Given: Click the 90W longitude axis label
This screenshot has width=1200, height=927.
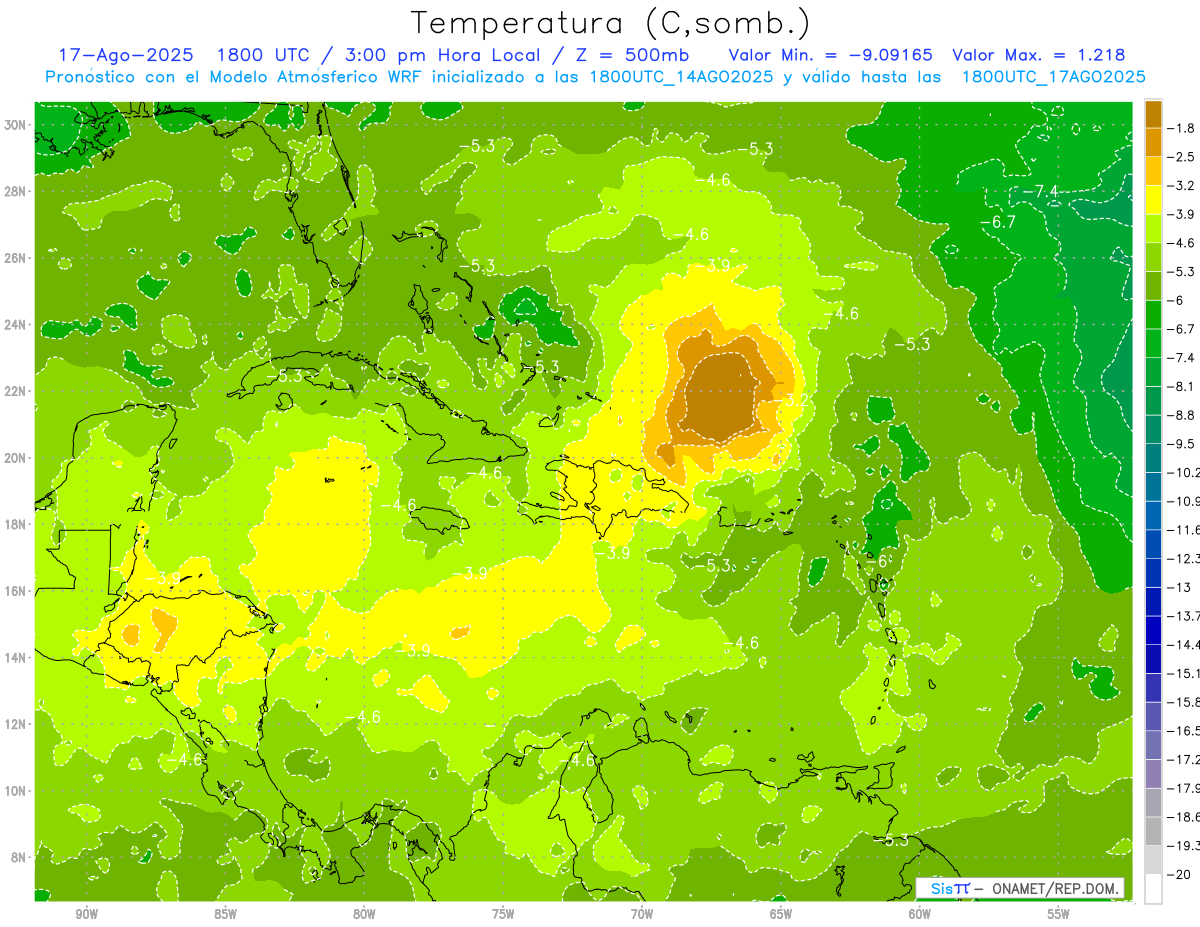Looking at the screenshot, I should click(x=86, y=914).
